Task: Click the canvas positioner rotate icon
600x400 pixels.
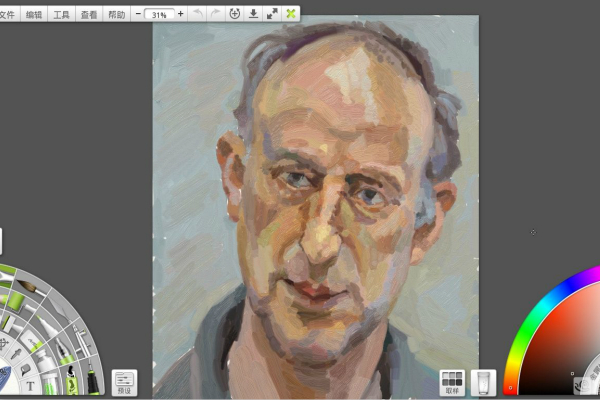Action: click(x=235, y=14)
